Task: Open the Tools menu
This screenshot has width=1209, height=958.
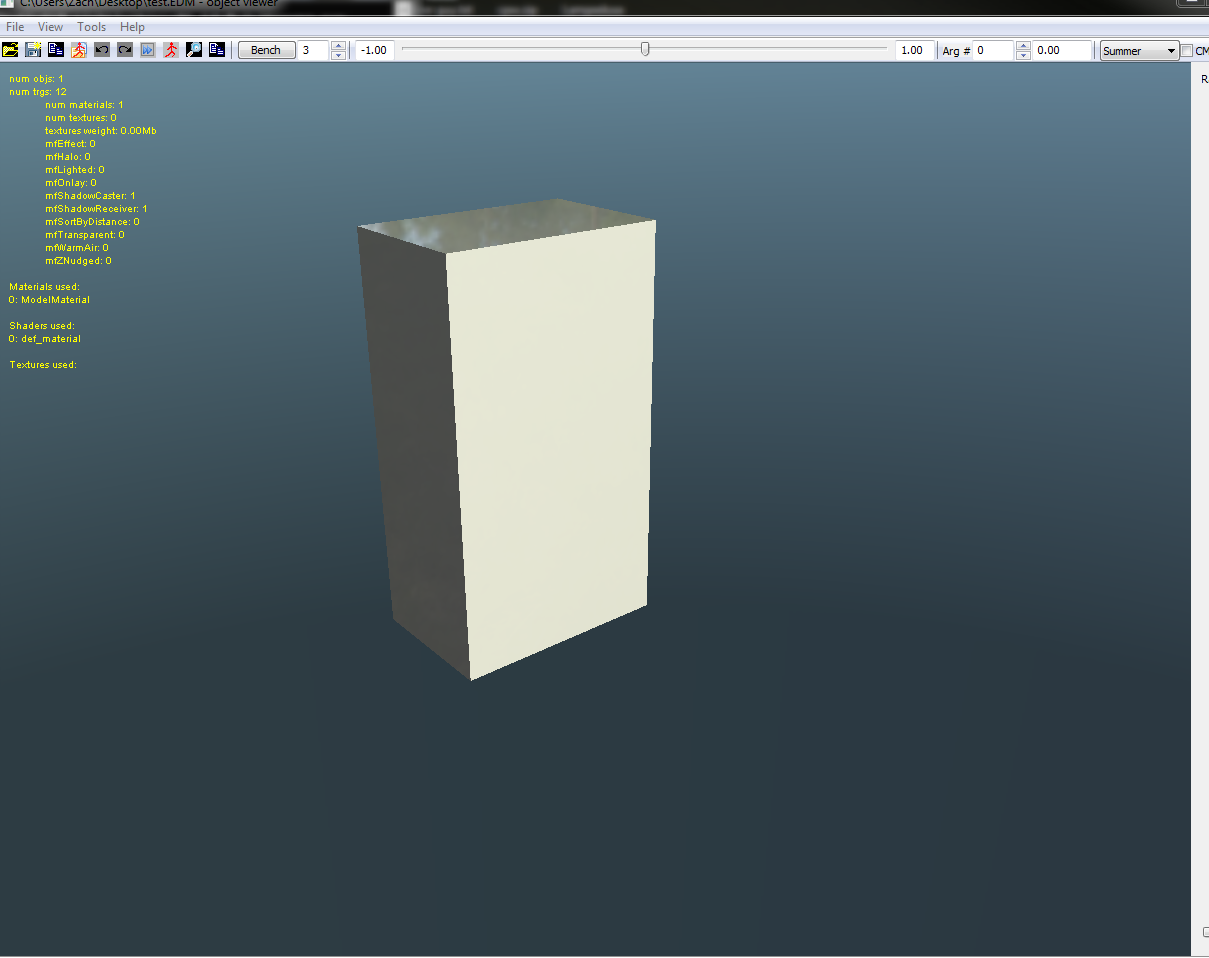Action: click(92, 27)
